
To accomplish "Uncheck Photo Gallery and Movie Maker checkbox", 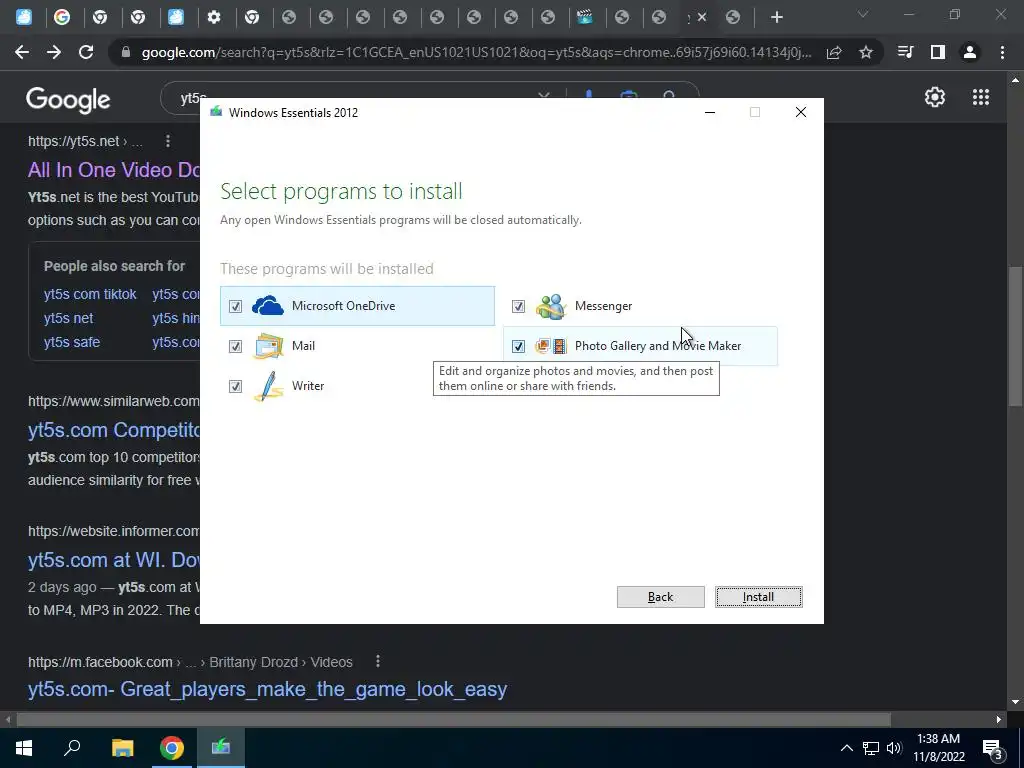I will [518, 346].
